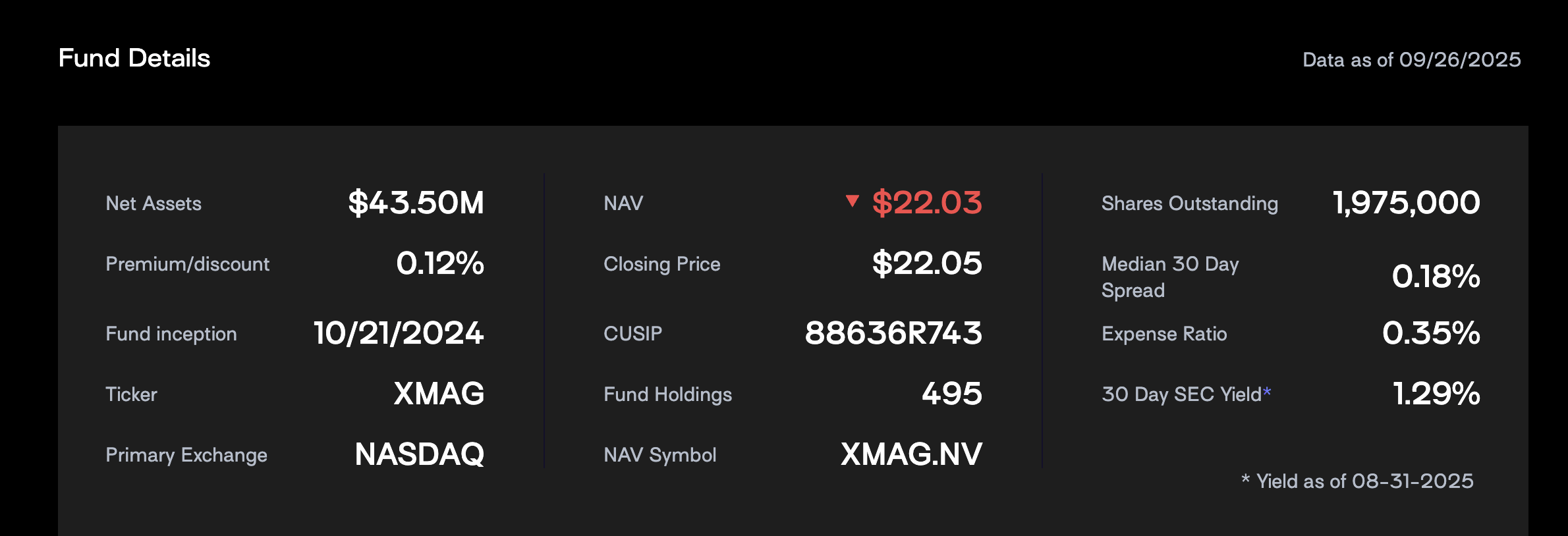The height and width of the screenshot is (536, 1568).
Task: Click the NAV Symbol XMAG.NV
Action: [x=912, y=454]
